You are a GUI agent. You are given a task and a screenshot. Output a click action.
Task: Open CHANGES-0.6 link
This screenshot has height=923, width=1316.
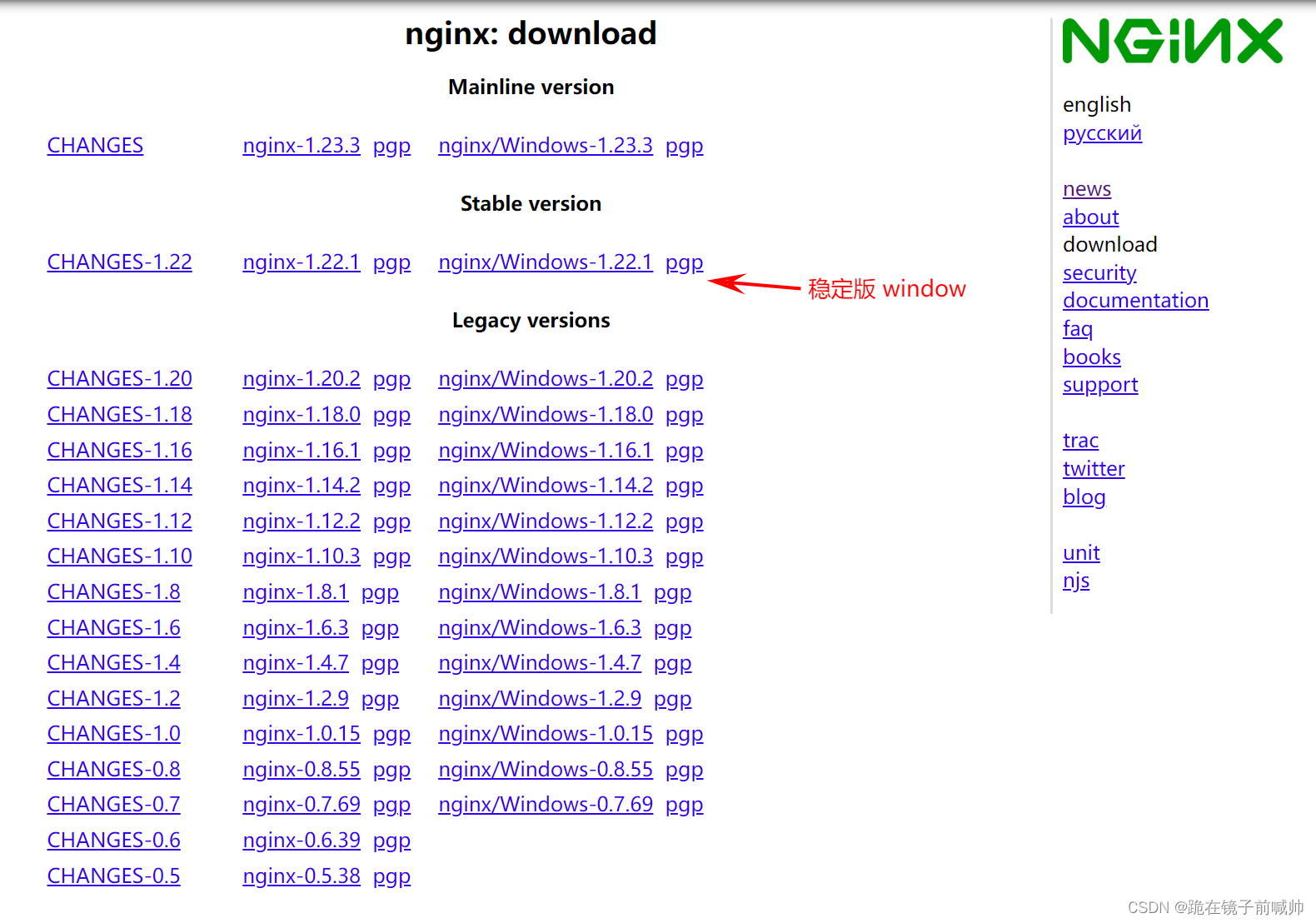113,841
